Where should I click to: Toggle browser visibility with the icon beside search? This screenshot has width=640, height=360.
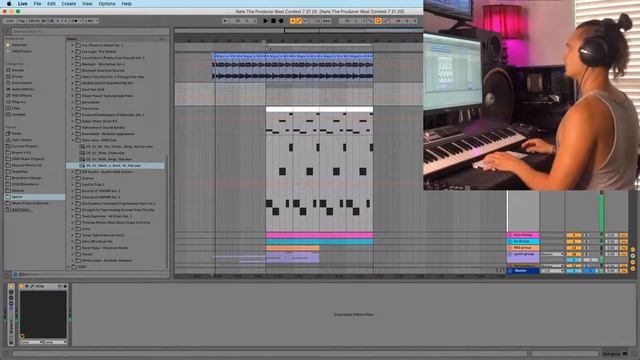click(7, 31)
